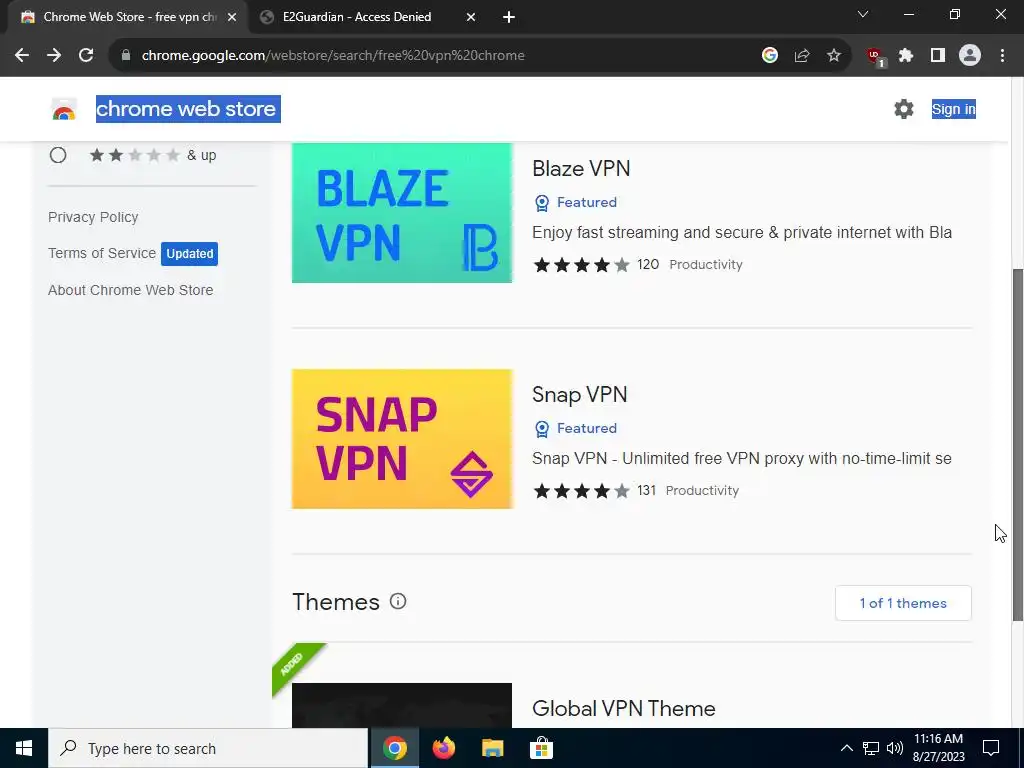Switch to E2Guardian Access Denied tab
Screen dimensions: 1024x768
(357, 17)
